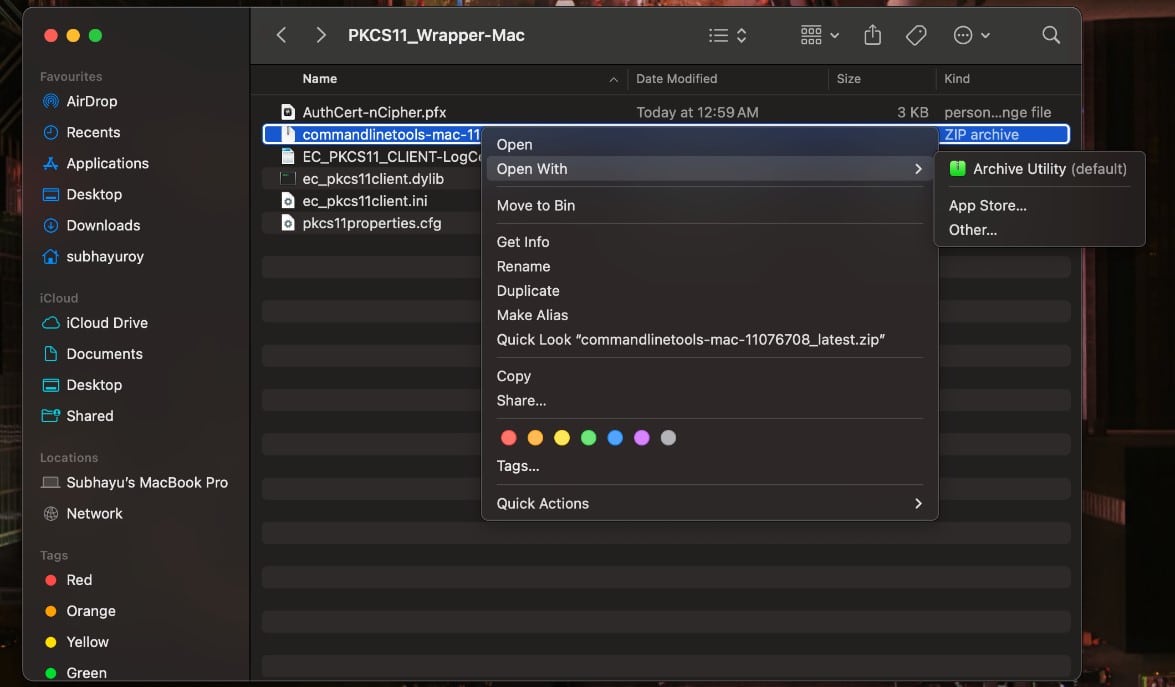Image resolution: width=1175 pixels, height=687 pixels.
Task: Select Get Info in the context menu
Action: pyautogui.click(x=523, y=242)
